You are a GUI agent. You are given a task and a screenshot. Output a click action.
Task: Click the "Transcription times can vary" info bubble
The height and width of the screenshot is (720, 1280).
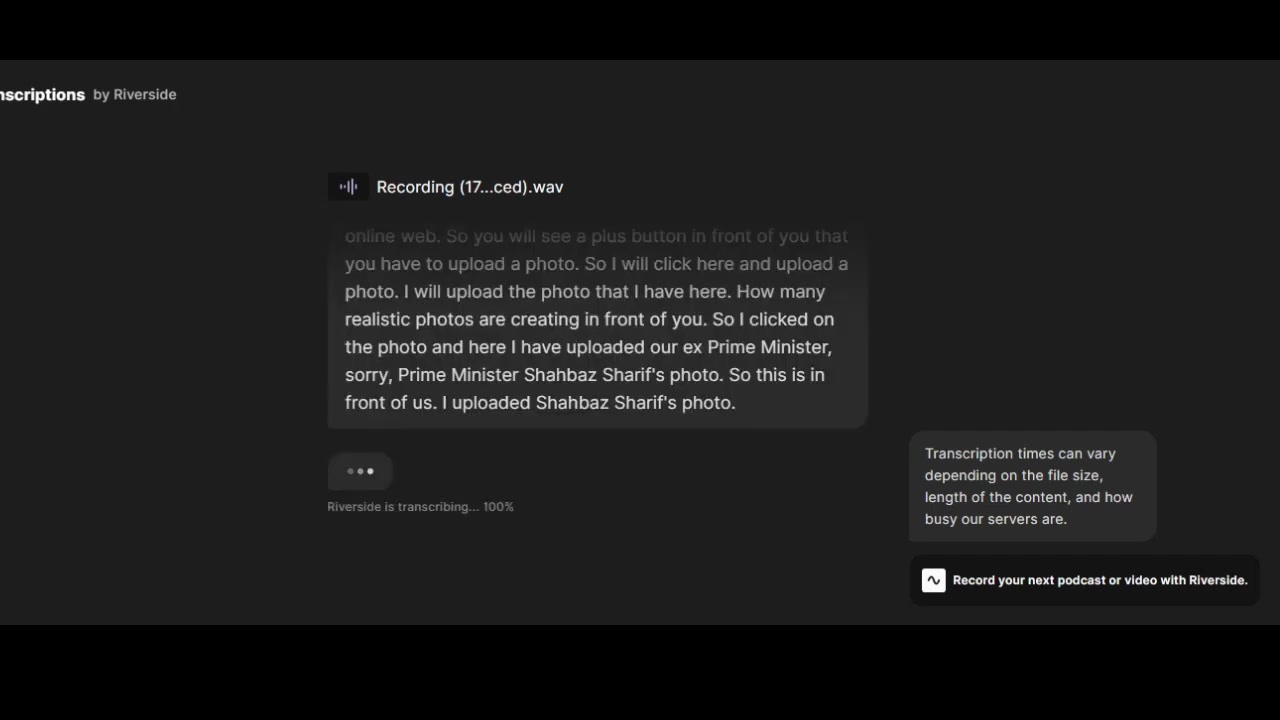tap(1033, 486)
